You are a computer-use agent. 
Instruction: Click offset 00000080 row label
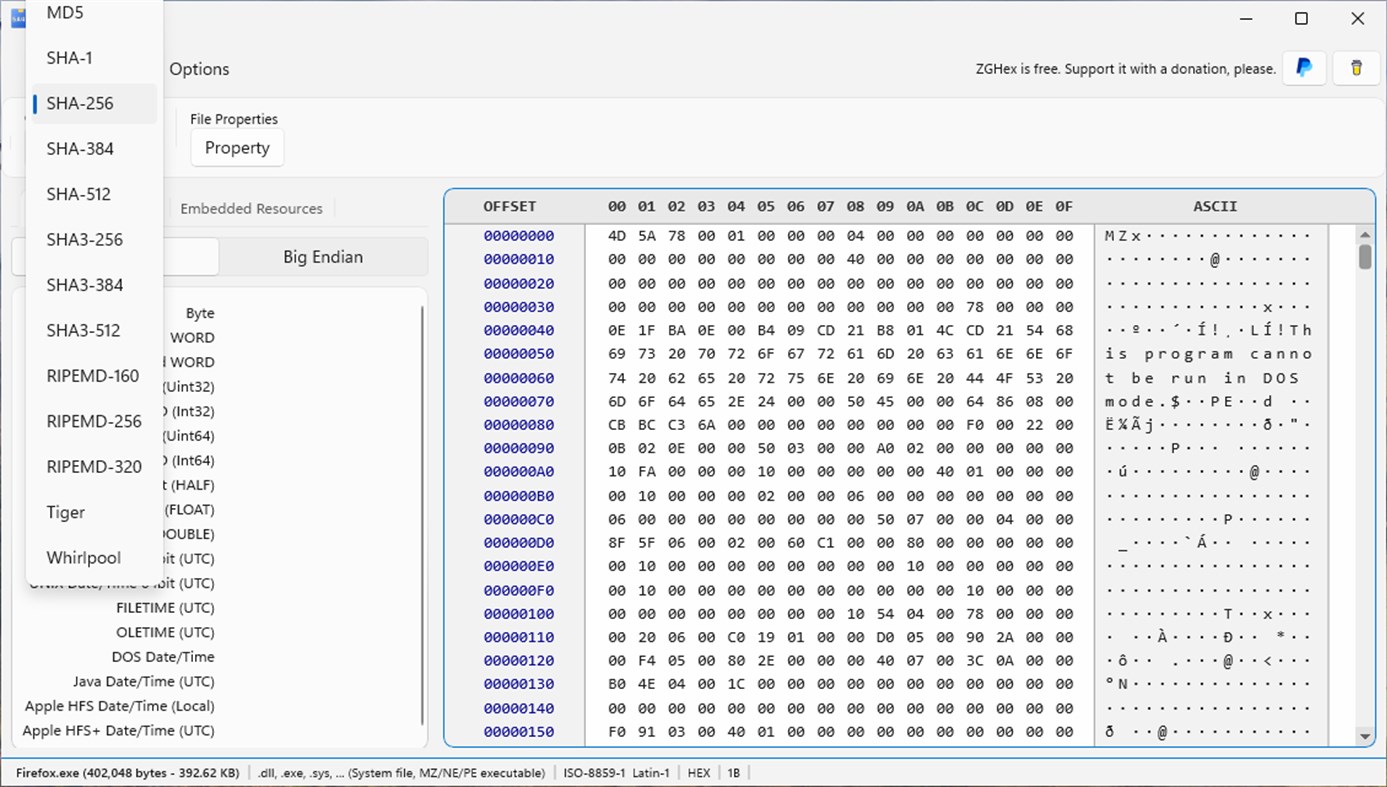[x=519, y=425]
